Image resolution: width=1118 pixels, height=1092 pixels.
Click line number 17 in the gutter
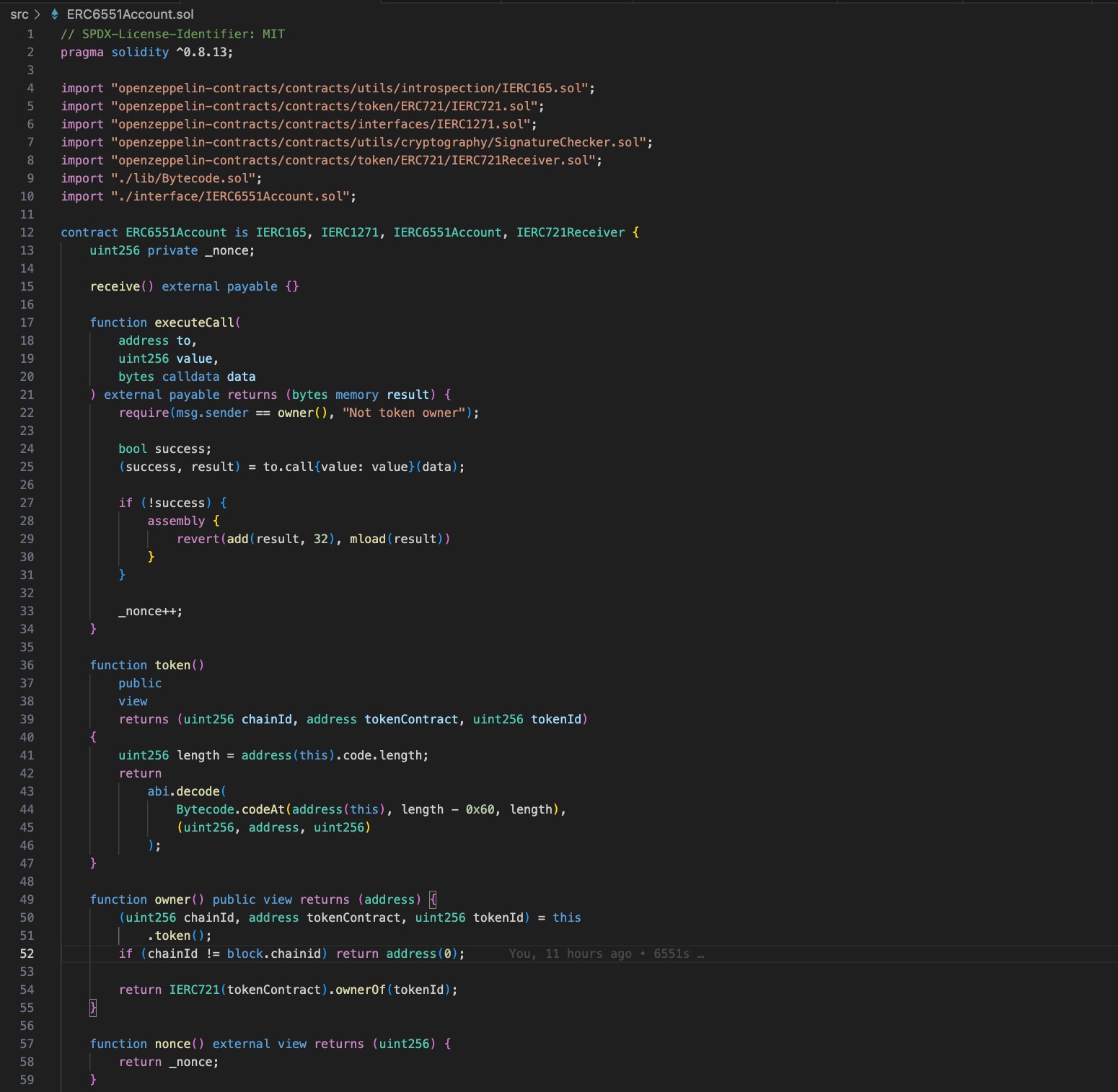coord(27,322)
